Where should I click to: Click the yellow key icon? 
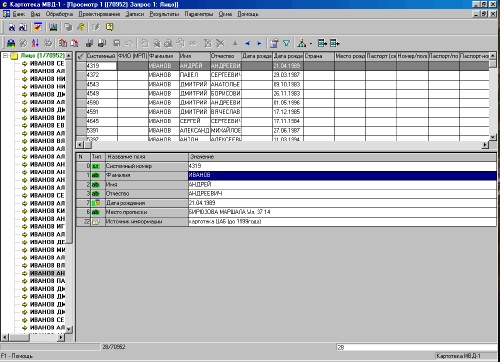pyautogui.click(x=80, y=27)
